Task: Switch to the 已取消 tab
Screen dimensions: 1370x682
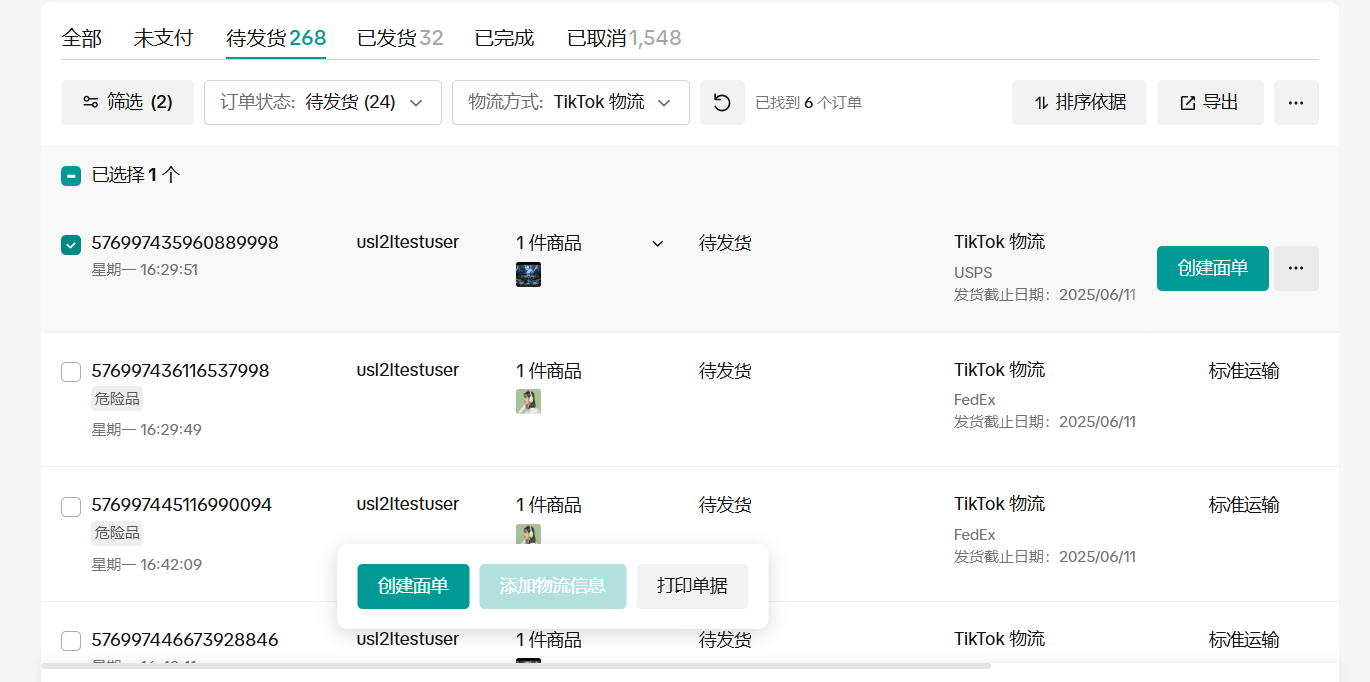Action: [x=623, y=38]
